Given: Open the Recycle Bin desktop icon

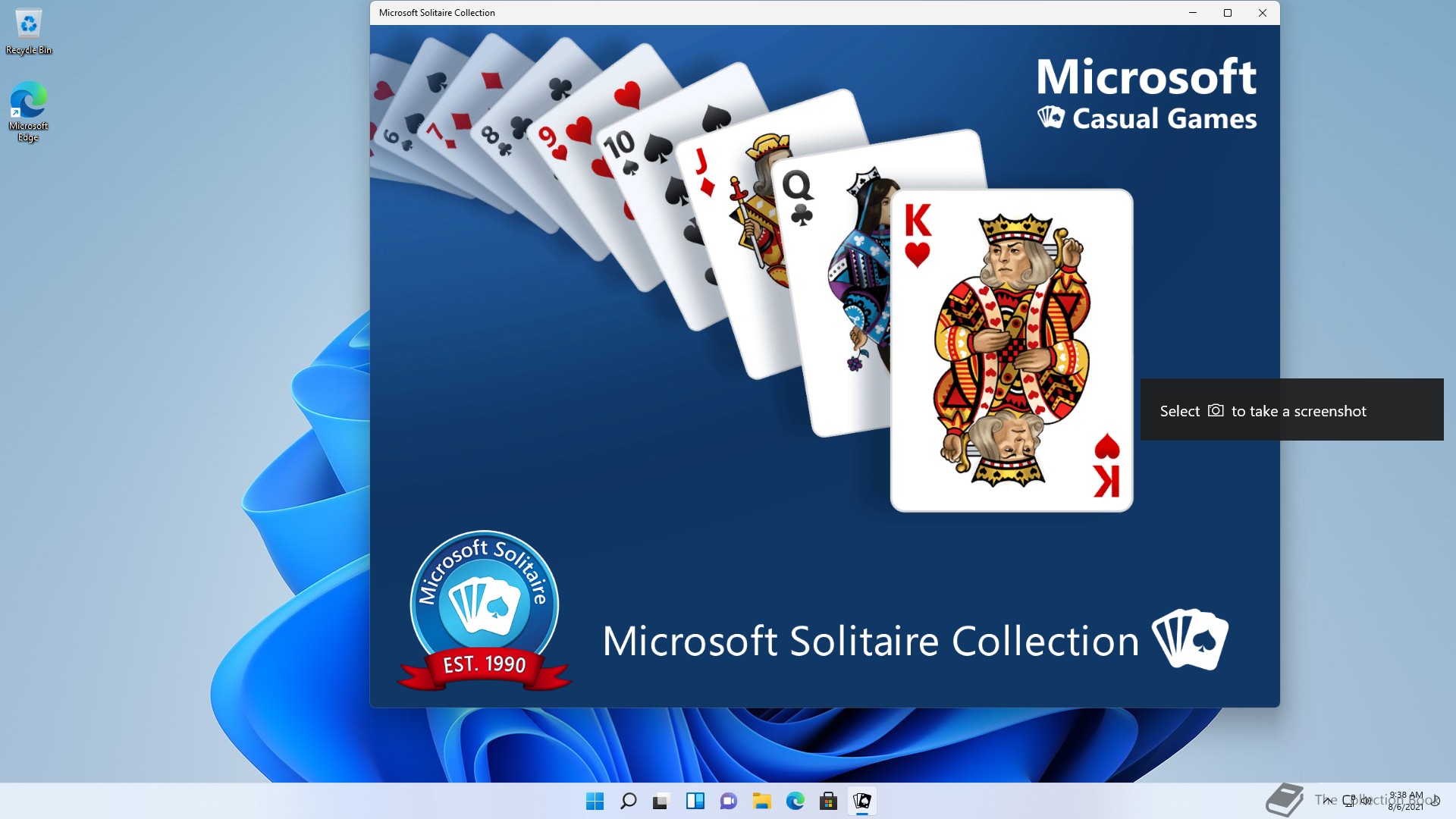Looking at the screenshot, I should tap(29, 32).
